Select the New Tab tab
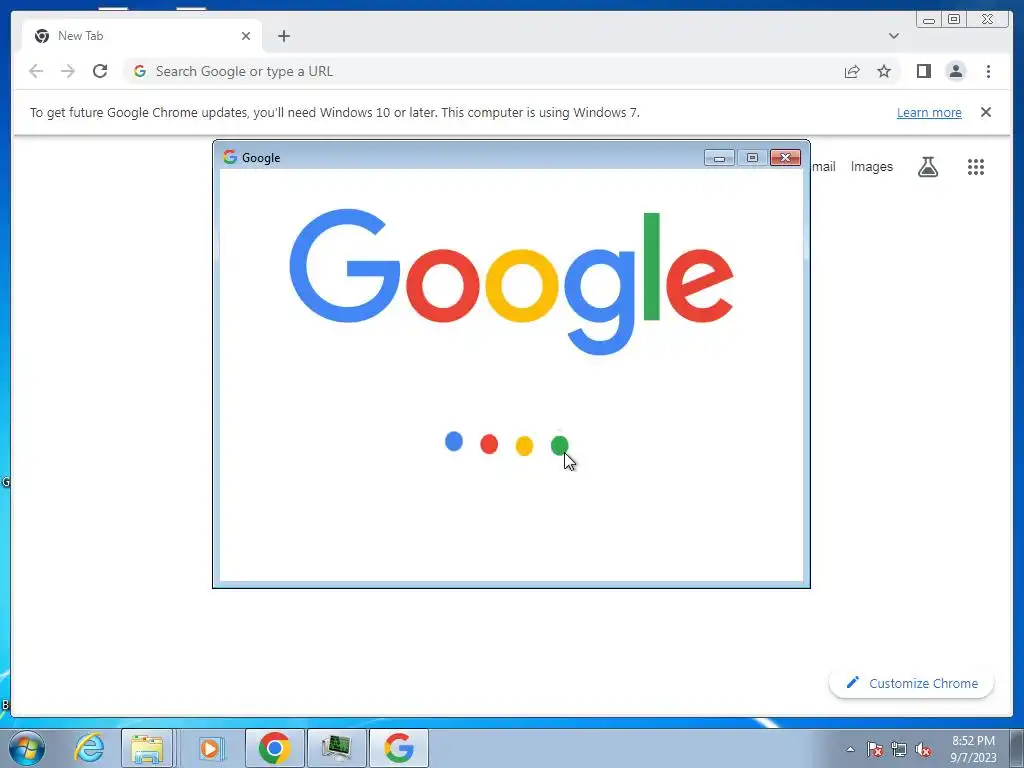Image resolution: width=1024 pixels, height=768 pixels. pyautogui.click(x=142, y=36)
